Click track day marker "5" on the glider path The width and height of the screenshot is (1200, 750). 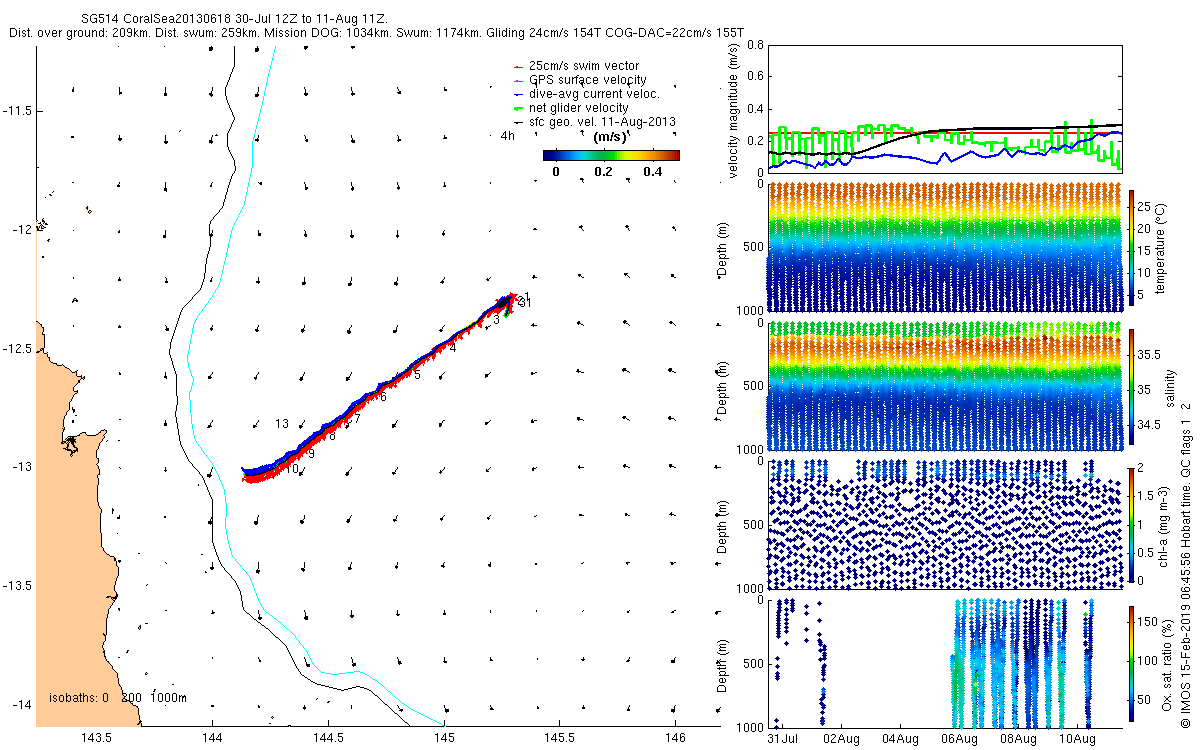click(417, 375)
